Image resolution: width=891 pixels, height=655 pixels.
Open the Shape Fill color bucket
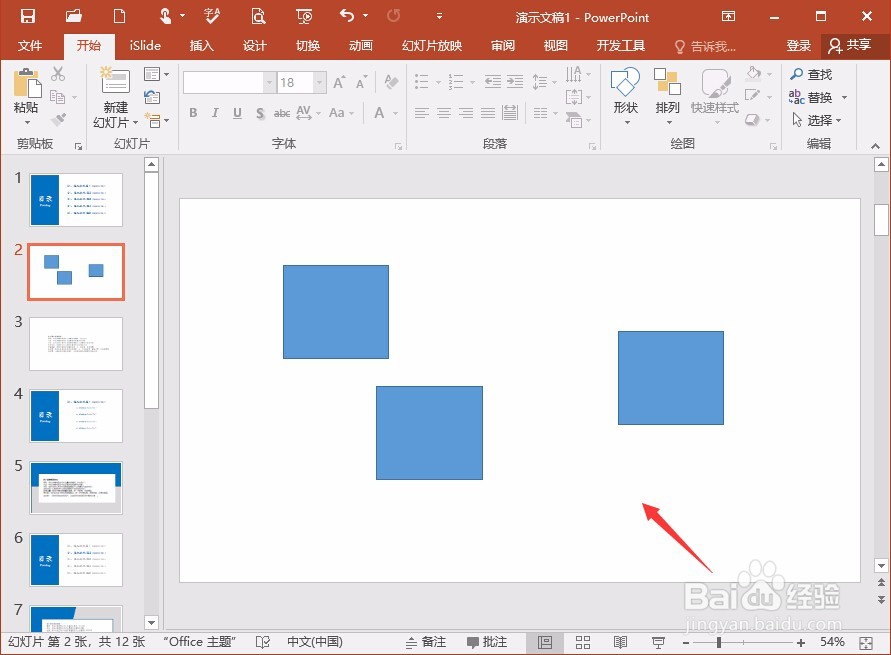pos(753,73)
